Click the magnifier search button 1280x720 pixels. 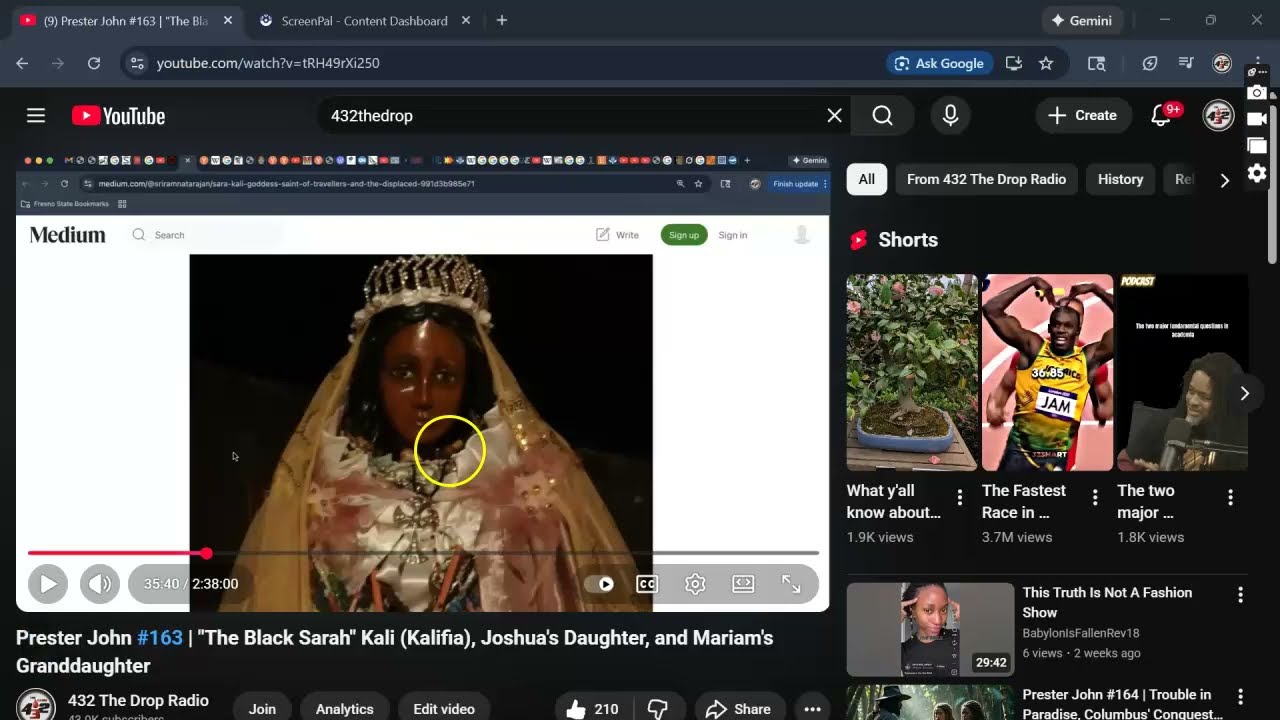[882, 116]
